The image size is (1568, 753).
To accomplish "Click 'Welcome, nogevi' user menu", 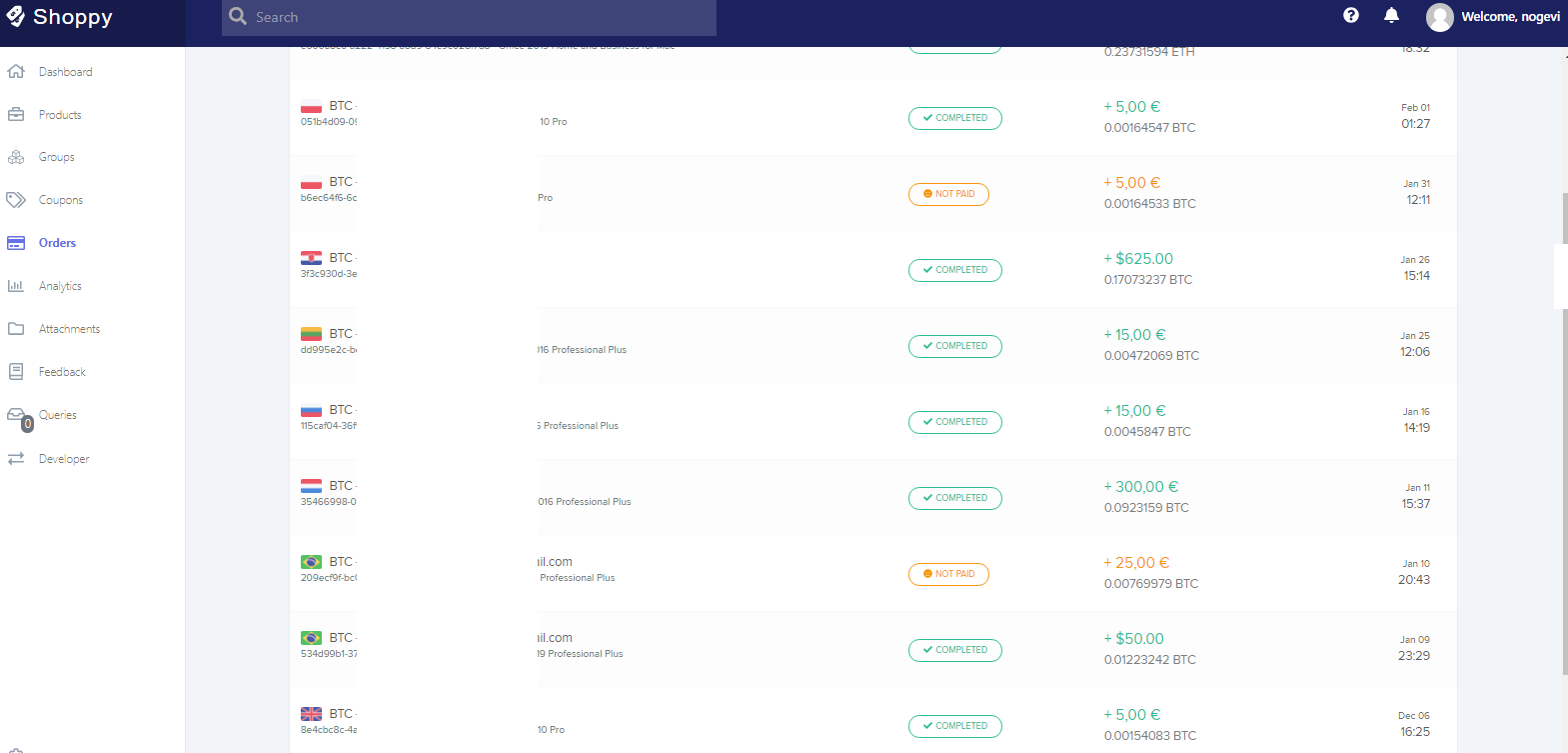I will pos(1510,17).
